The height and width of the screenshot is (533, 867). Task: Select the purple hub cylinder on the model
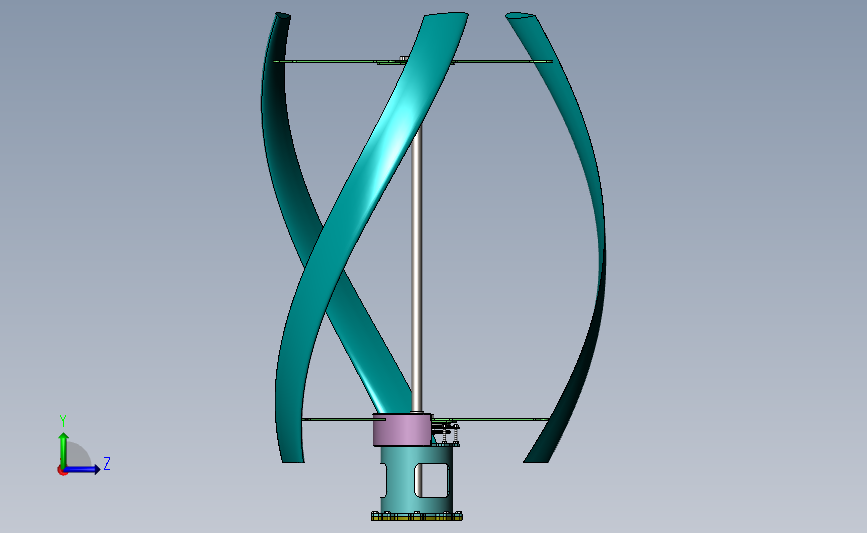point(402,430)
